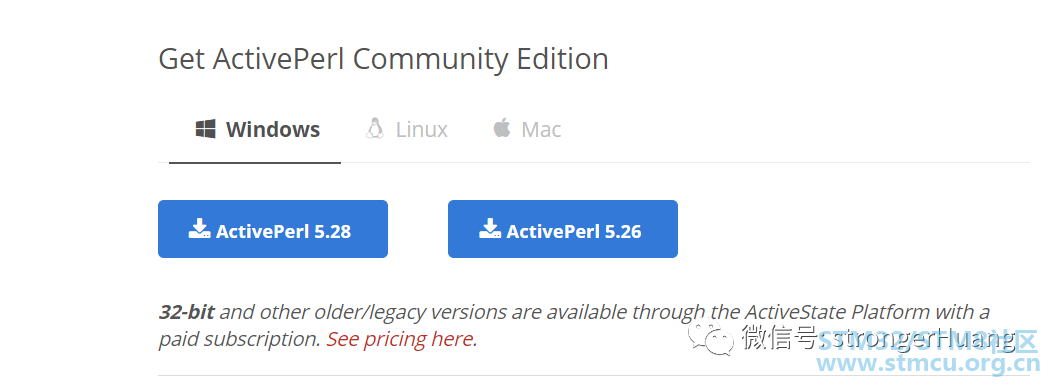The image size is (1049, 386).
Task: Click the Apple logo icon
Action: point(502,128)
